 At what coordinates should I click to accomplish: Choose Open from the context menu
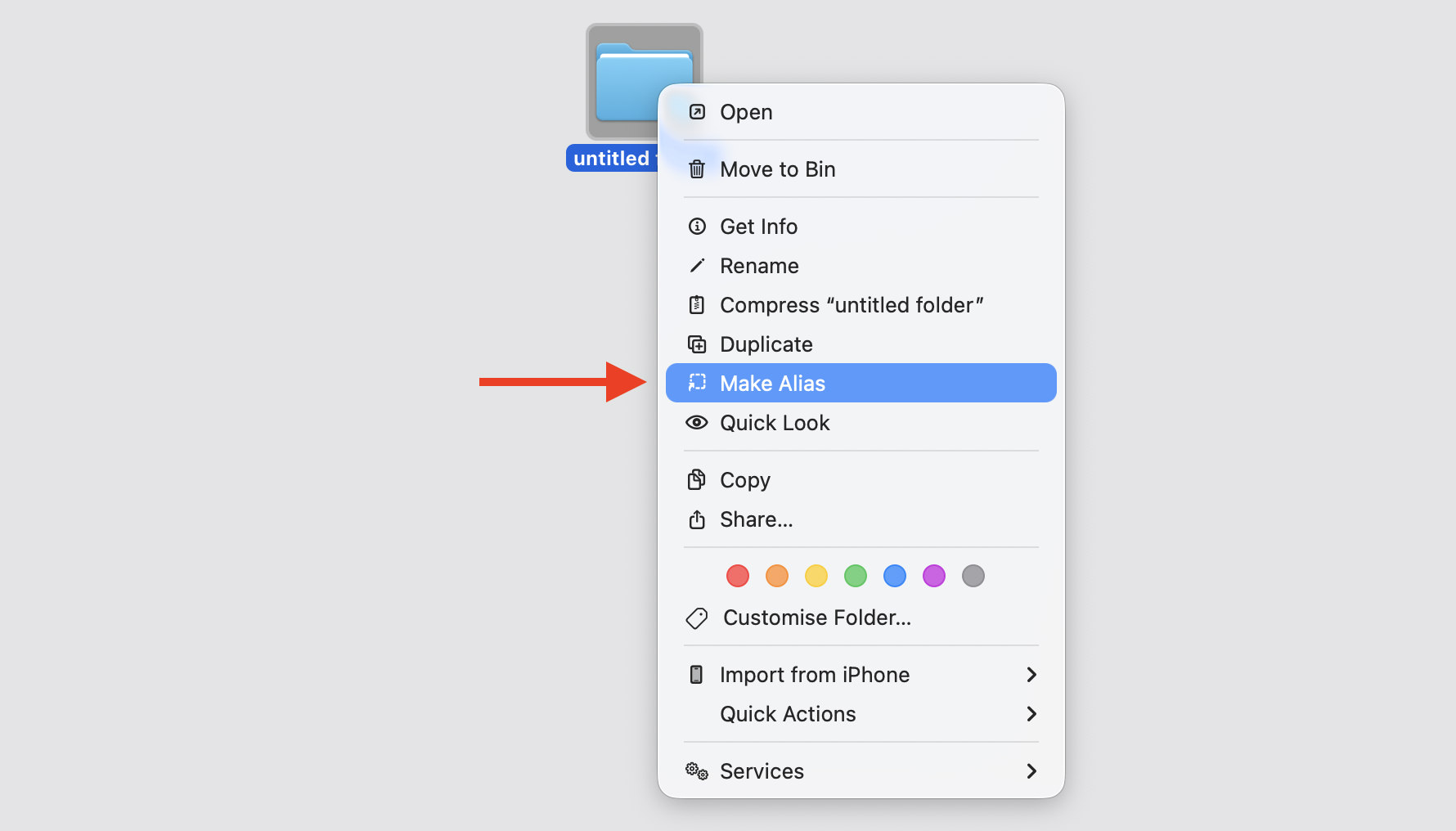pyautogui.click(x=861, y=112)
